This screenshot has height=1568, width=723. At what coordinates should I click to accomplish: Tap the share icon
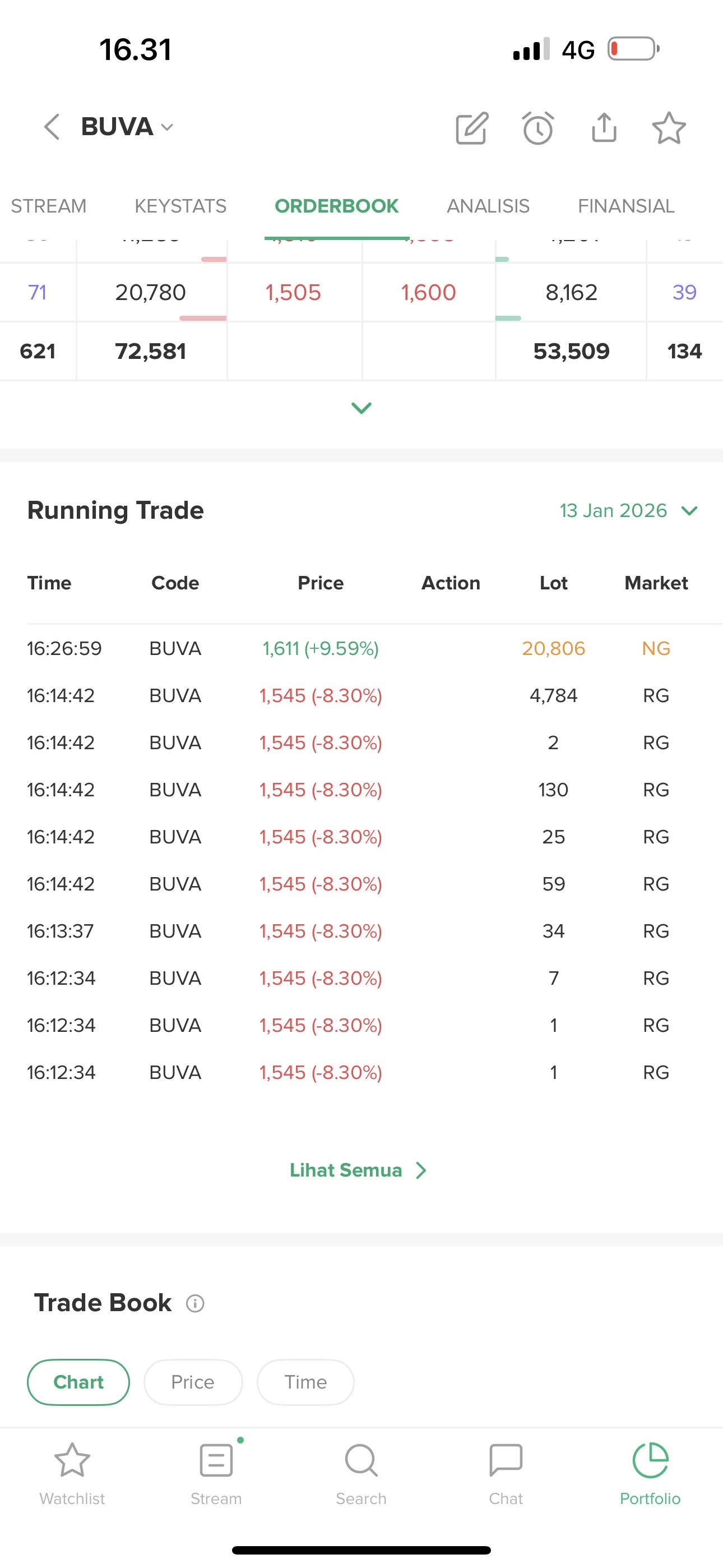(x=604, y=127)
